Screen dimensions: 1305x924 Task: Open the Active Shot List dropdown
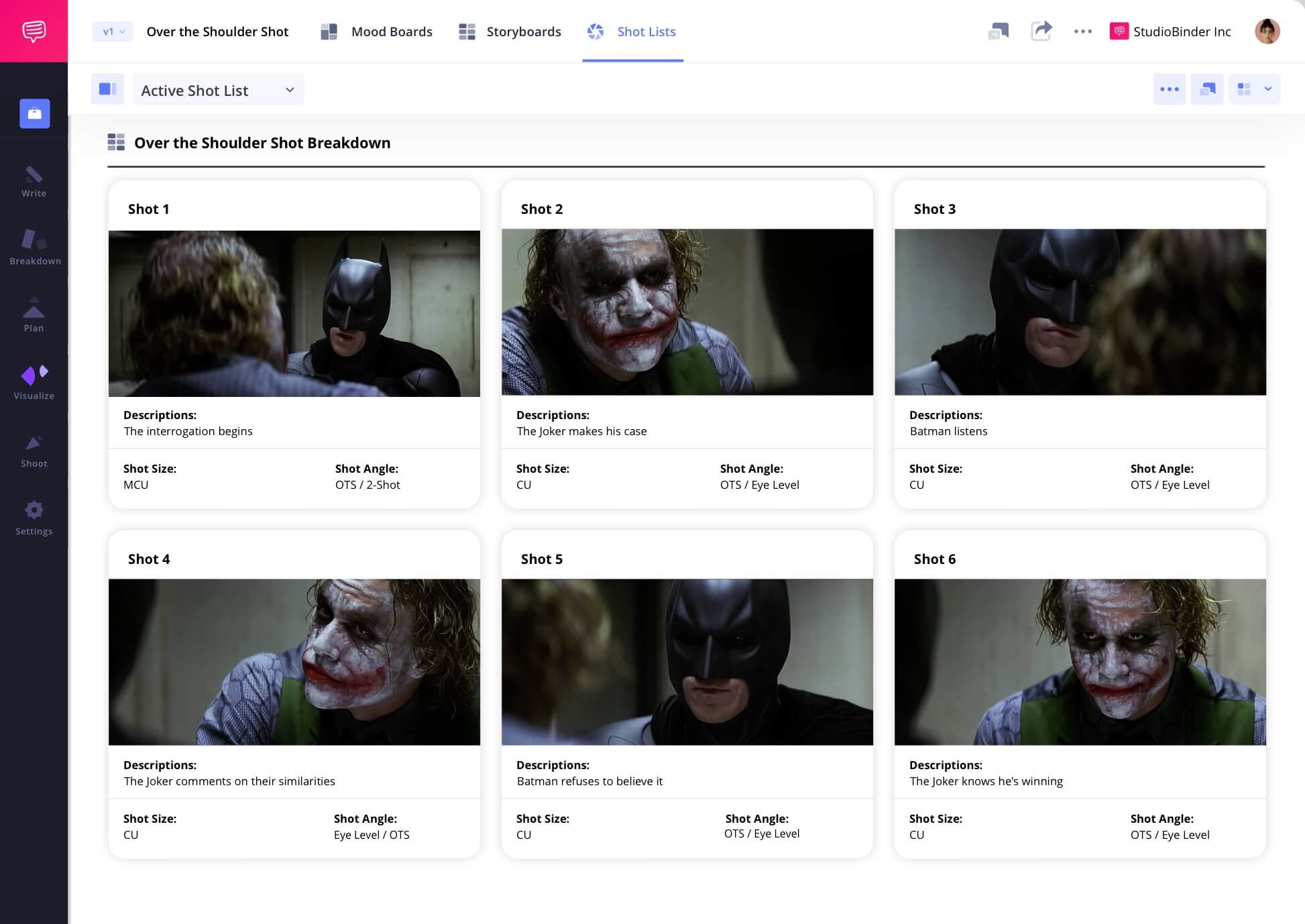[x=218, y=90]
